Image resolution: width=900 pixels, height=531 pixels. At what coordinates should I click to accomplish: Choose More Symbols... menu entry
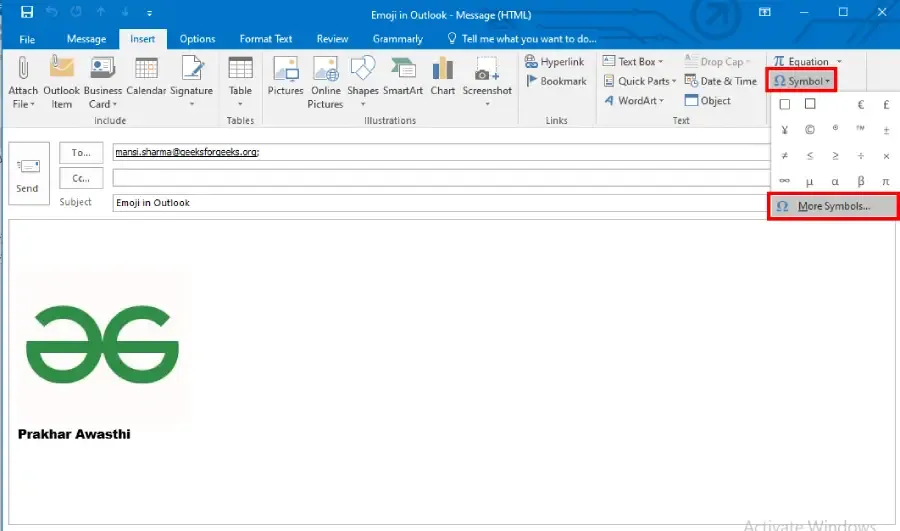pyautogui.click(x=833, y=206)
